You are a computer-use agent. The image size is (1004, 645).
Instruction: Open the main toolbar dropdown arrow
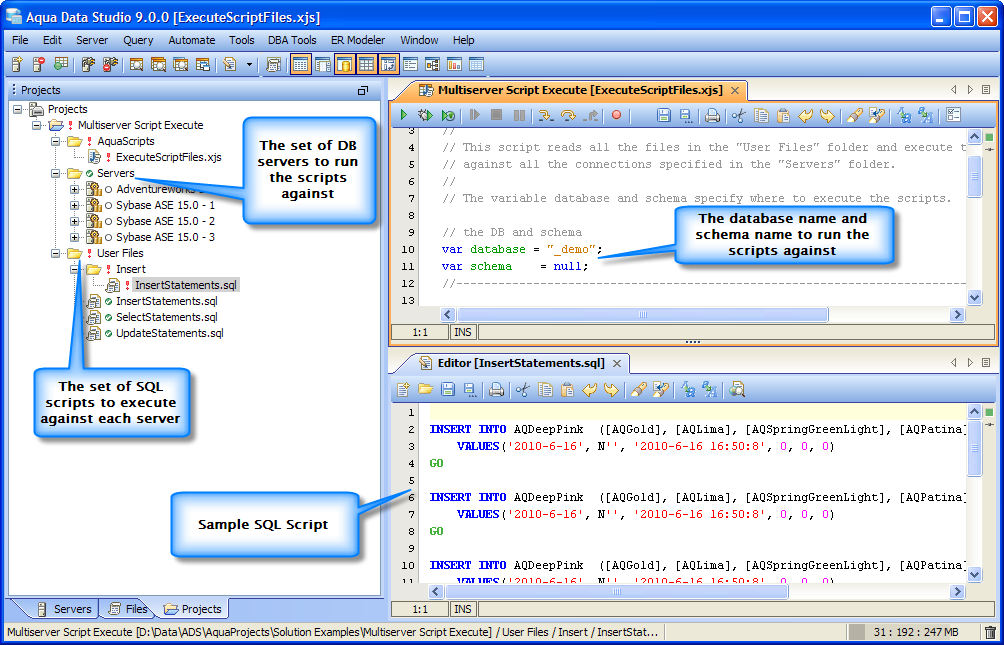249,64
